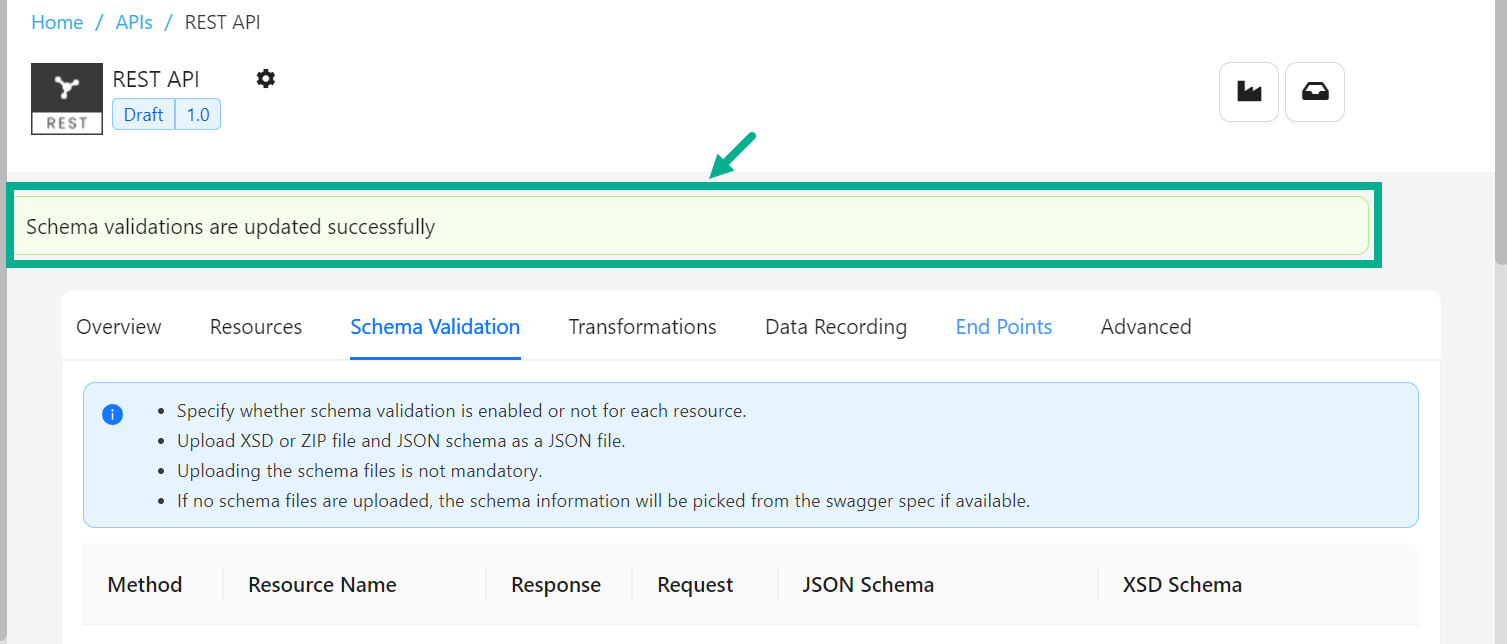Image resolution: width=1507 pixels, height=644 pixels.
Task: Click the REST API thumbnail image
Action: 66,98
